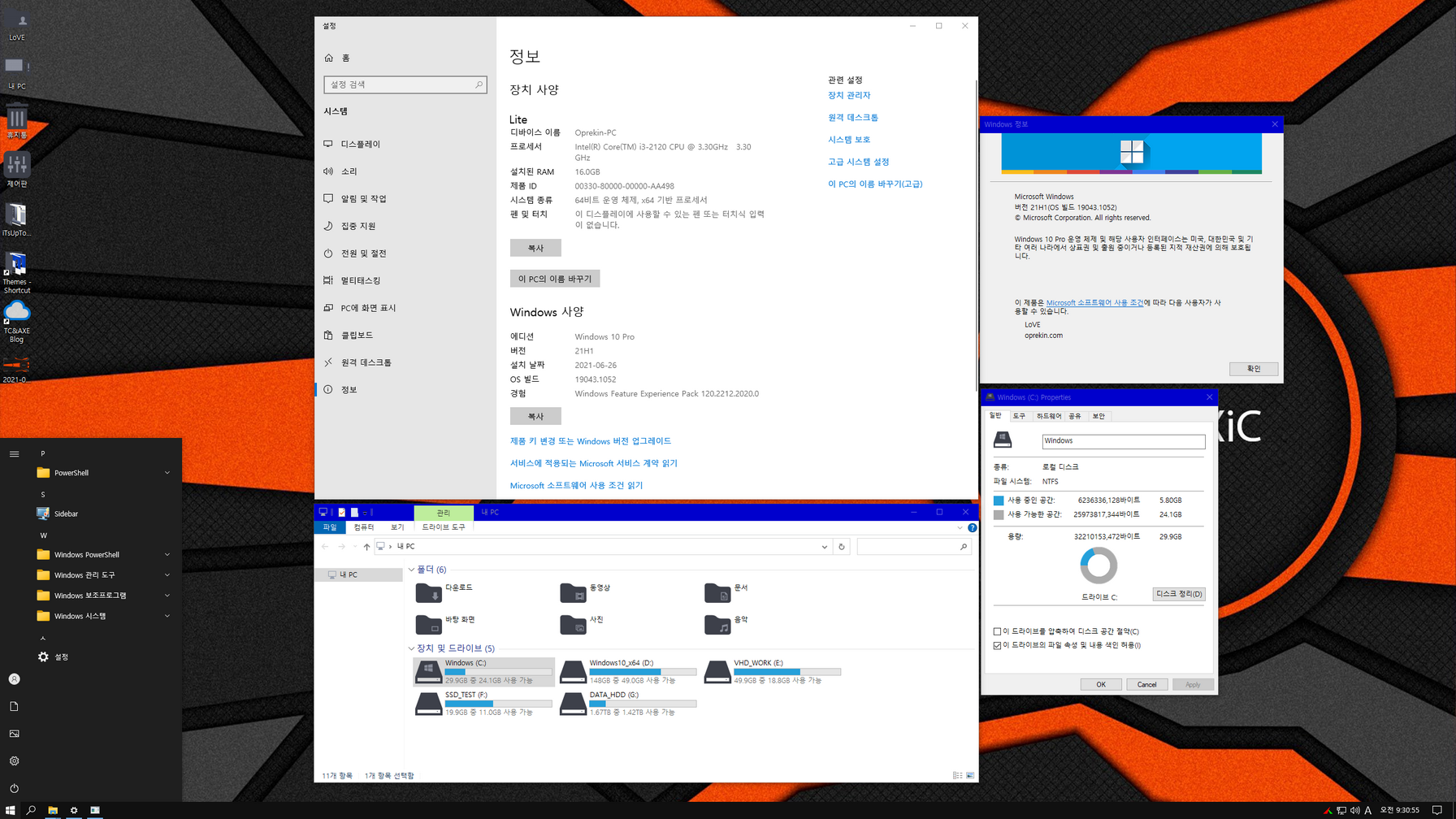The height and width of the screenshot is (819, 1456).
Task: Open the 보기 tab in Explorer ribbon
Action: pos(397,527)
